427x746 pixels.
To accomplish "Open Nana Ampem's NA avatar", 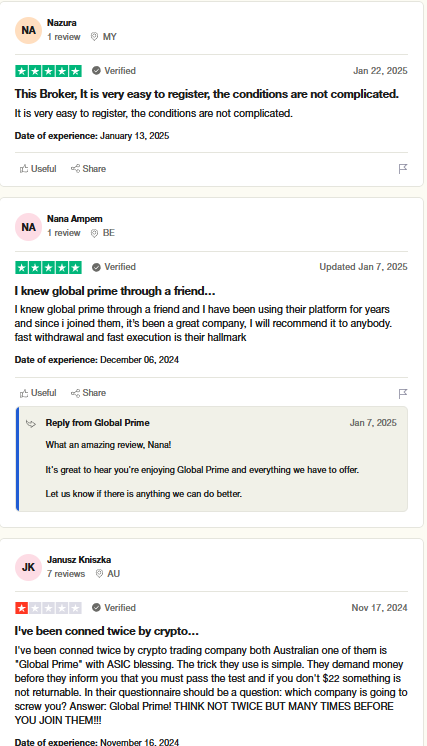I will pos(29,227).
